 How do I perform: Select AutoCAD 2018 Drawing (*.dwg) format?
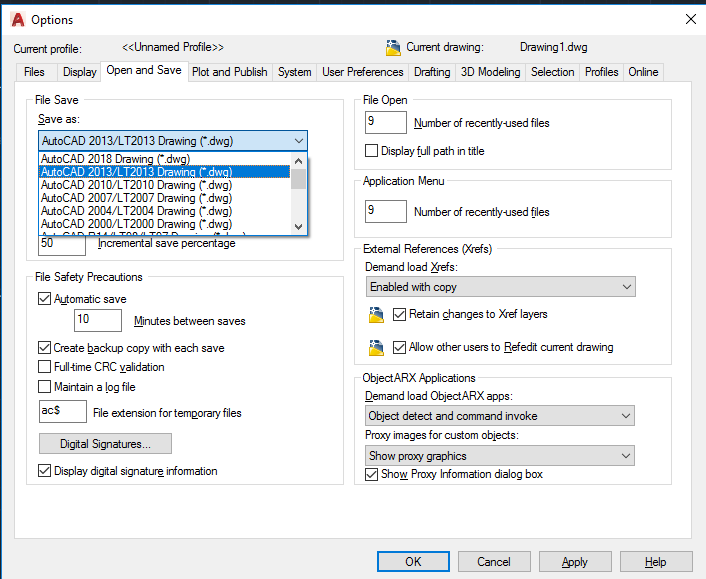tap(165, 159)
